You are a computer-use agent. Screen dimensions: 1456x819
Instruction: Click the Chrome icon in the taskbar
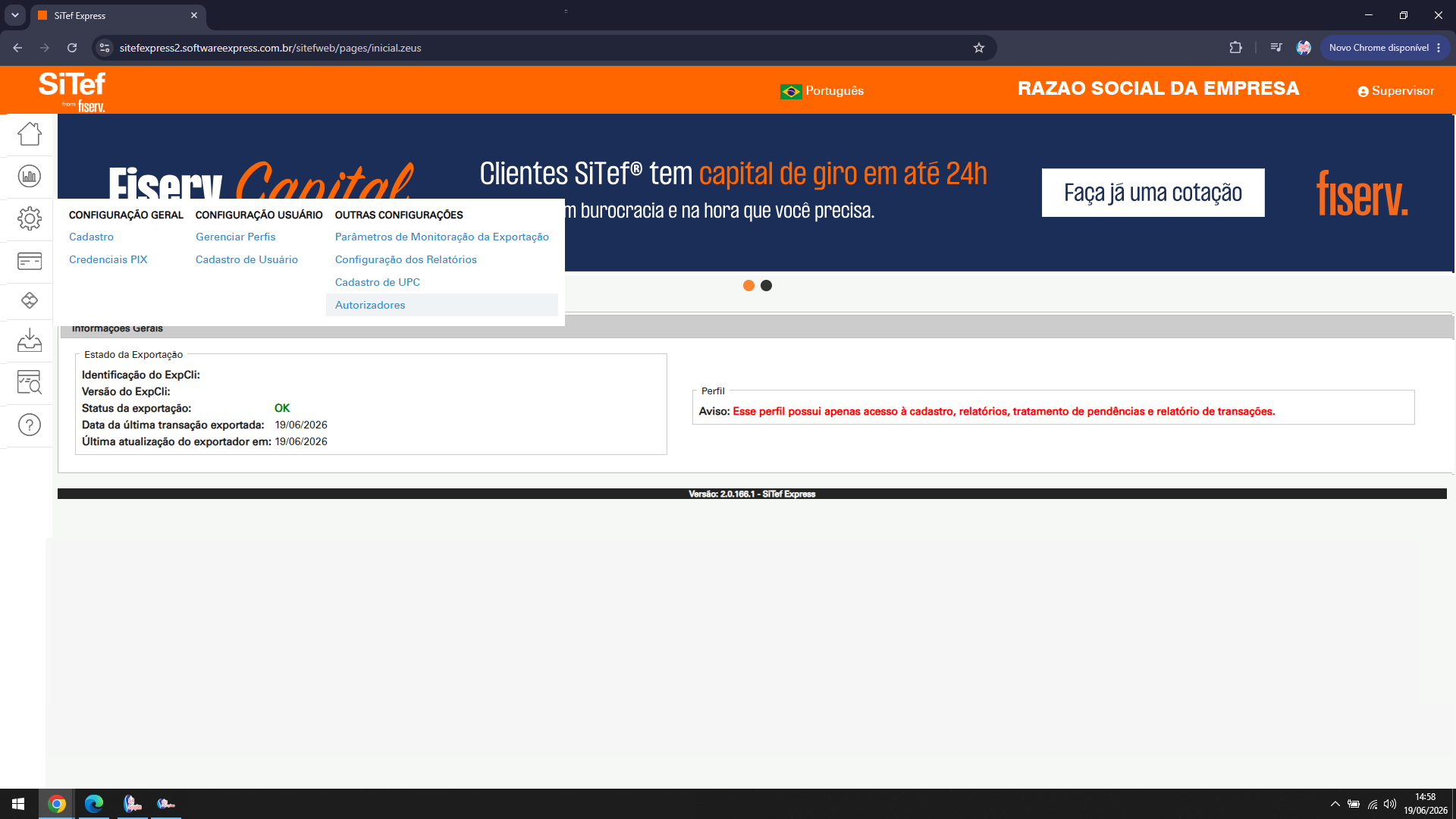(57, 804)
